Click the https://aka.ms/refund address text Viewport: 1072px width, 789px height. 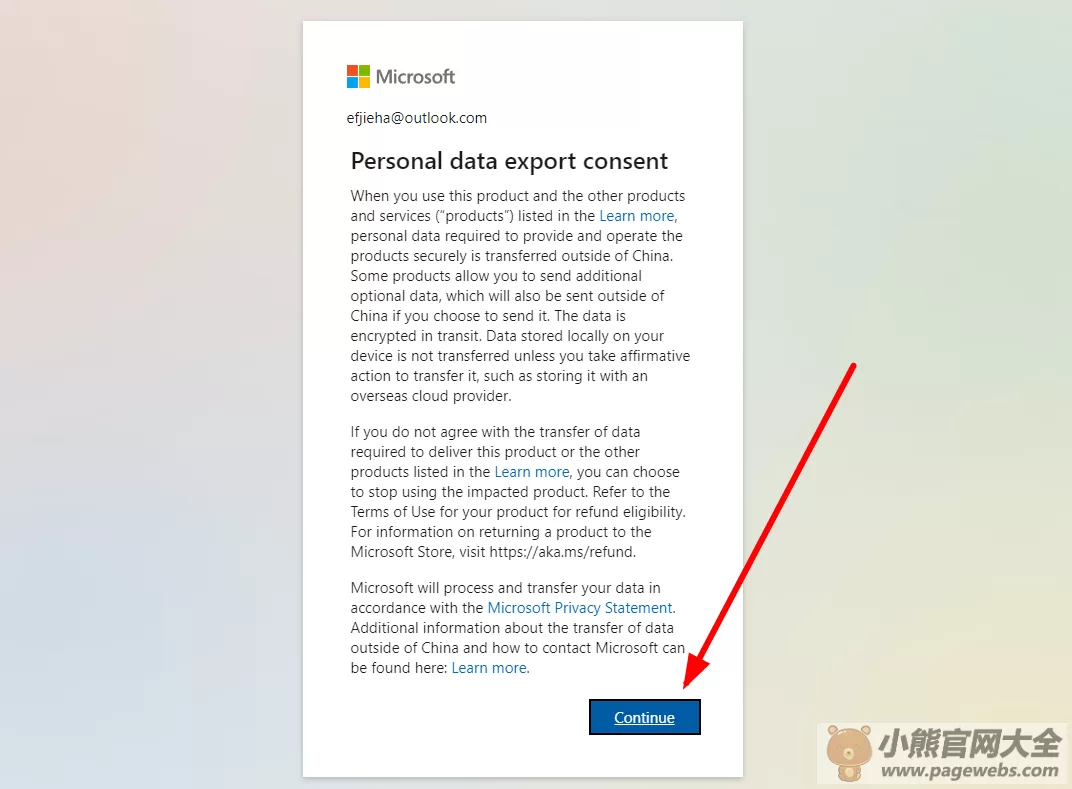point(562,552)
